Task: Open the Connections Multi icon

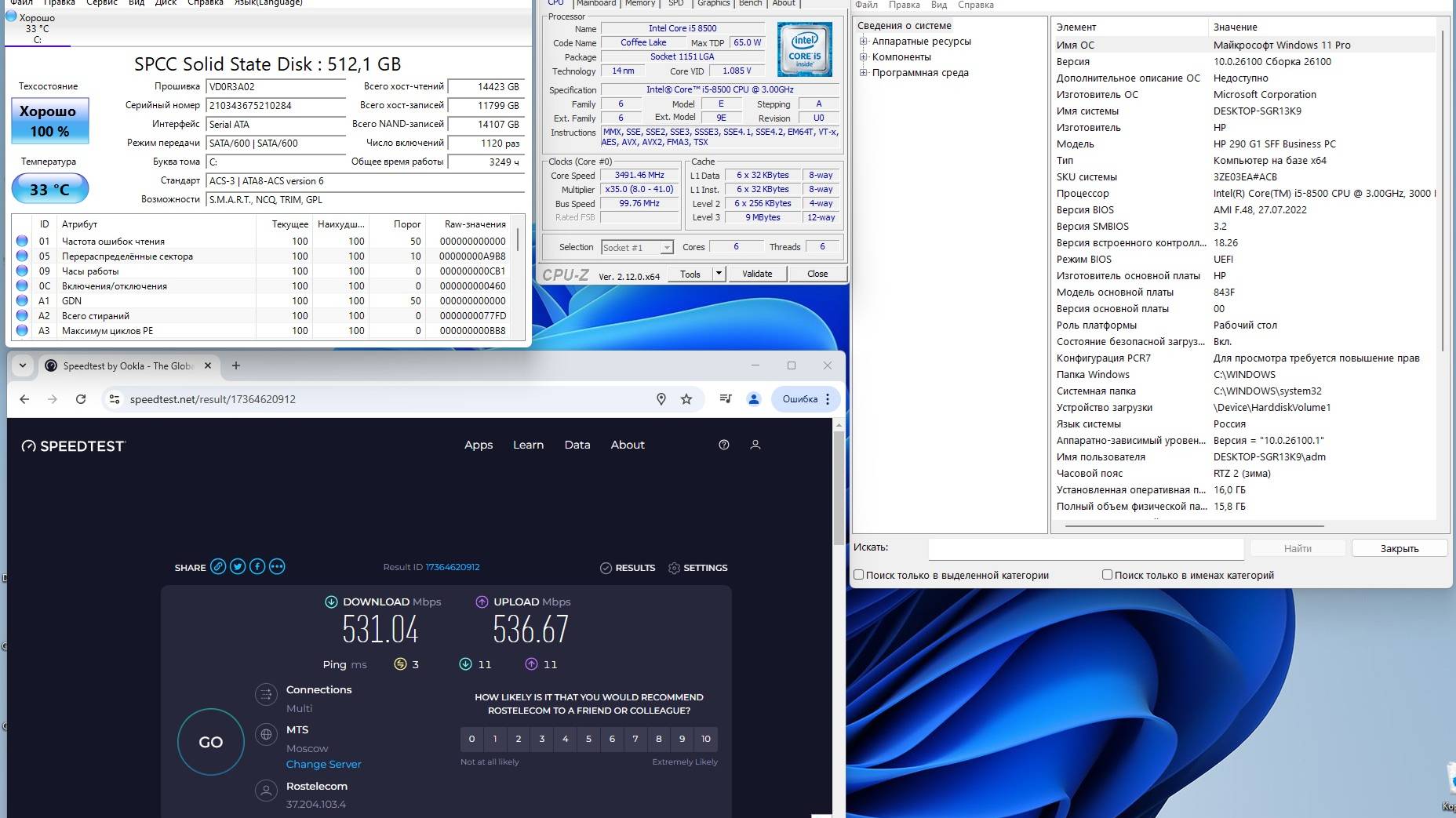Action: click(267, 694)
